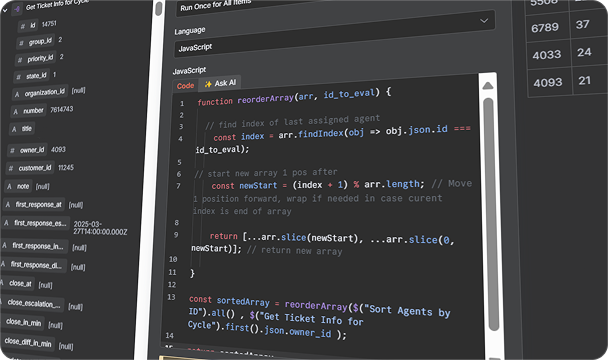Select the first_response_in... field pill
Viewport: 608px width, 360px height.
tap(34, 246)
